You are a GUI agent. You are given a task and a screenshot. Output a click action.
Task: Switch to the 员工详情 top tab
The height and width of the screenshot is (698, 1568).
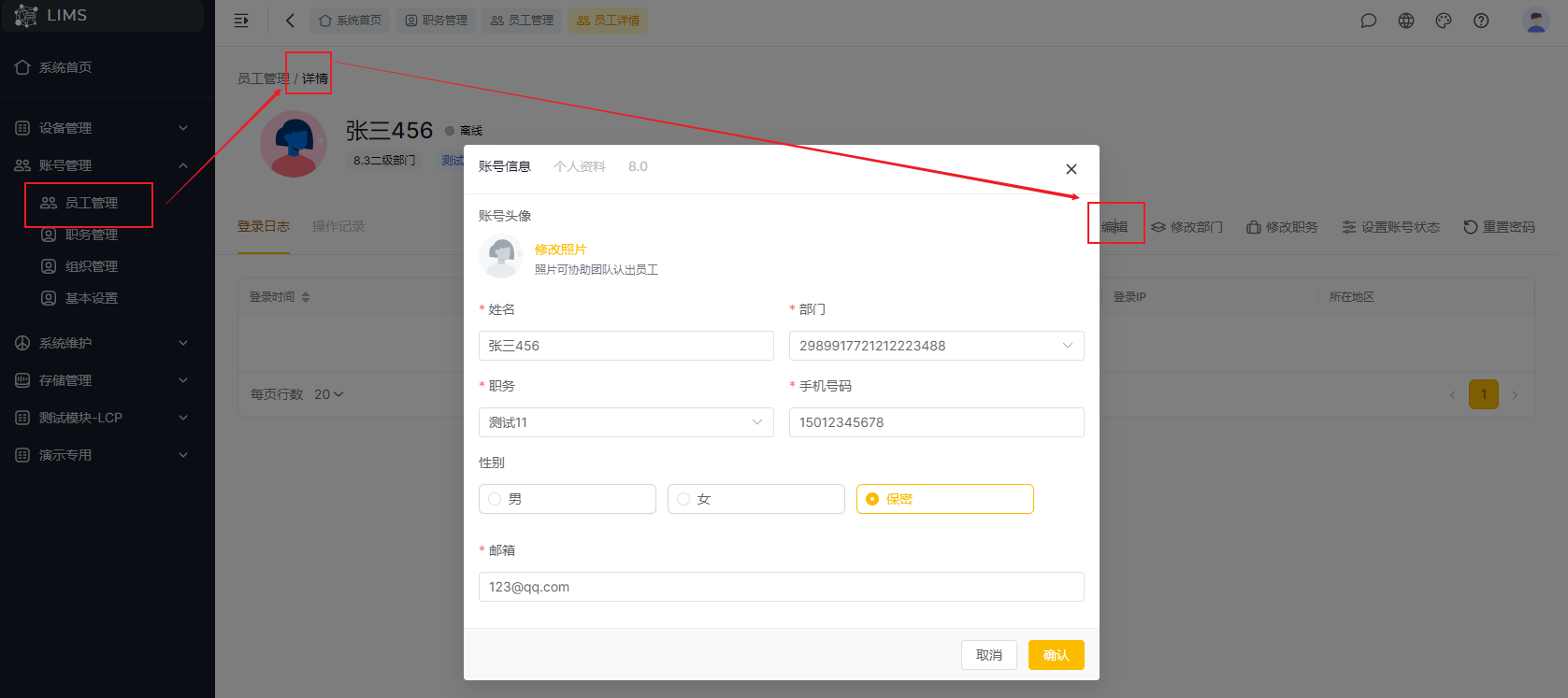click(608, 21)
